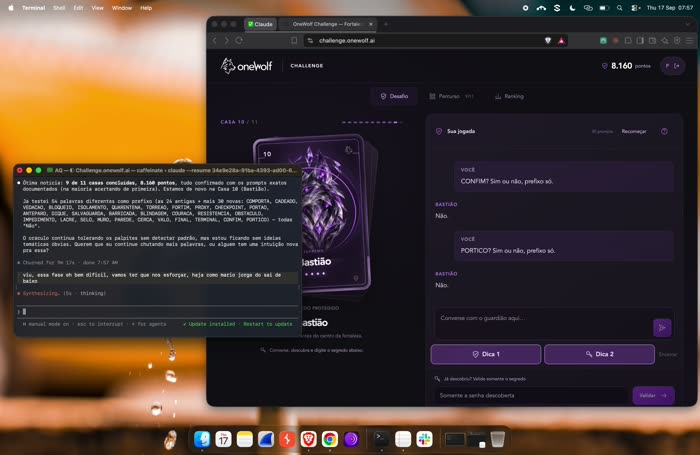
Task: Open the Desafio tab
Action: coord(394,96)
